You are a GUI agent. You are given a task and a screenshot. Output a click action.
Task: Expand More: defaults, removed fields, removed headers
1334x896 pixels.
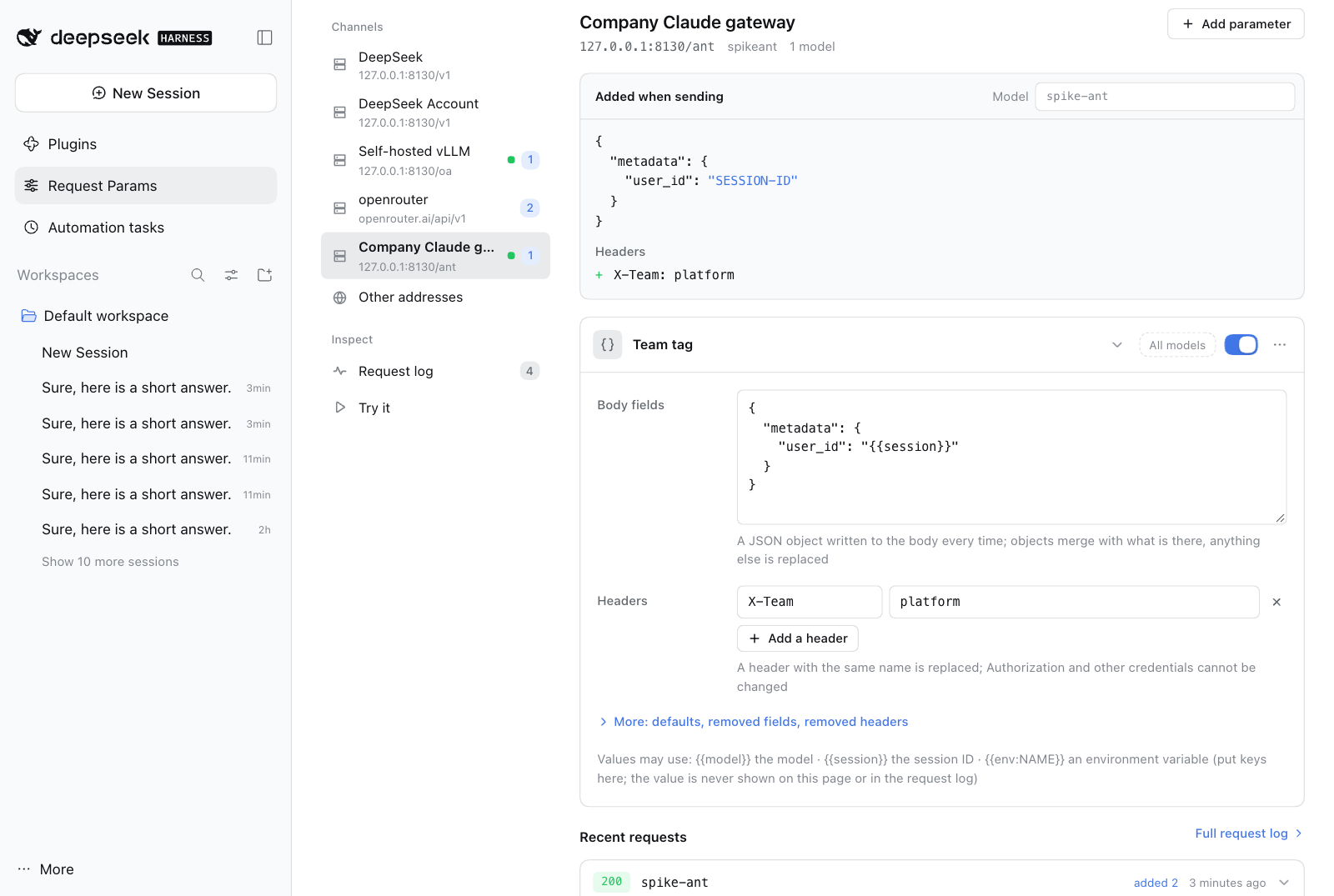tap(754, 722)
